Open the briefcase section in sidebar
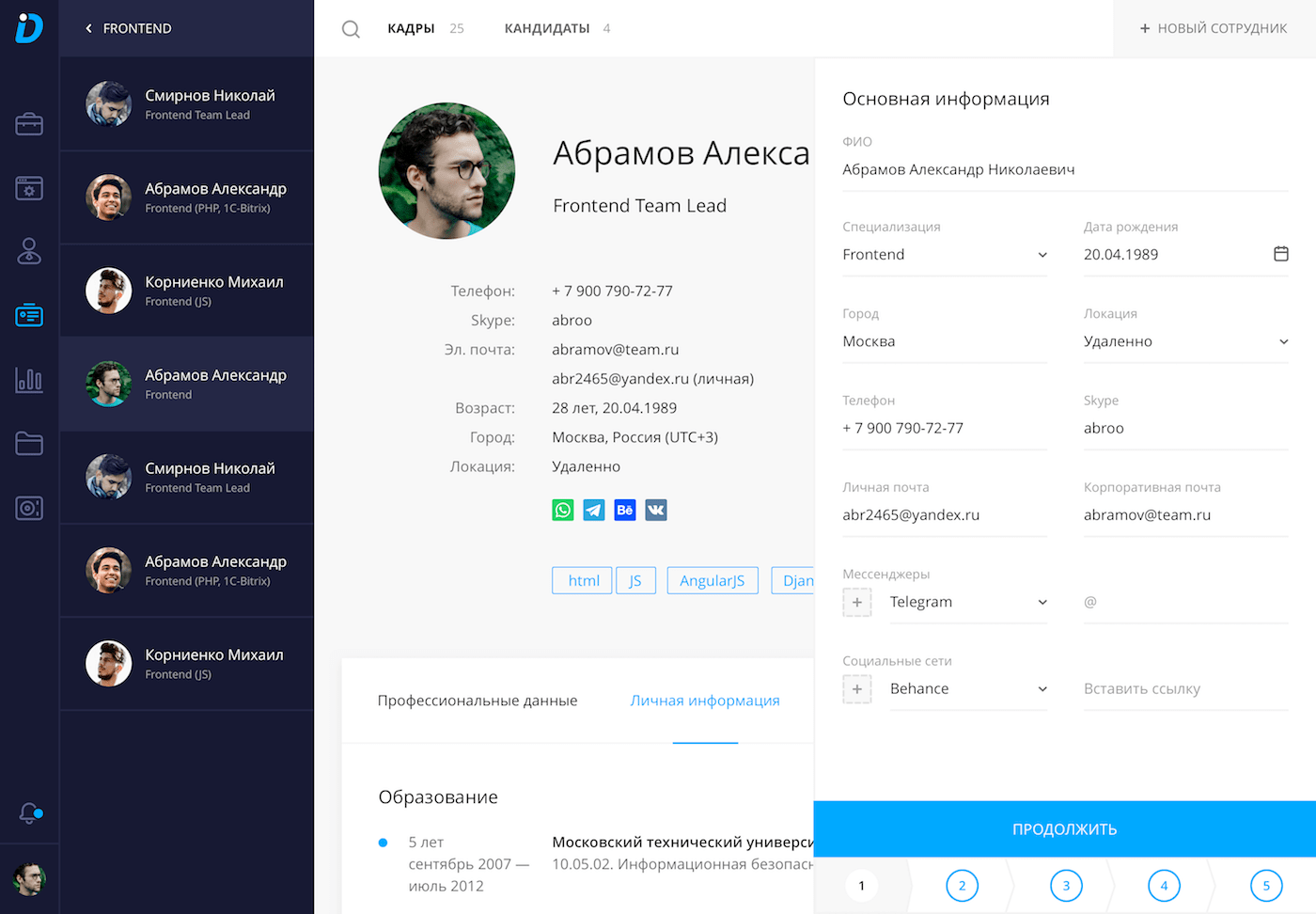Viewport: 1316px width, 914px height. (29, 124)
